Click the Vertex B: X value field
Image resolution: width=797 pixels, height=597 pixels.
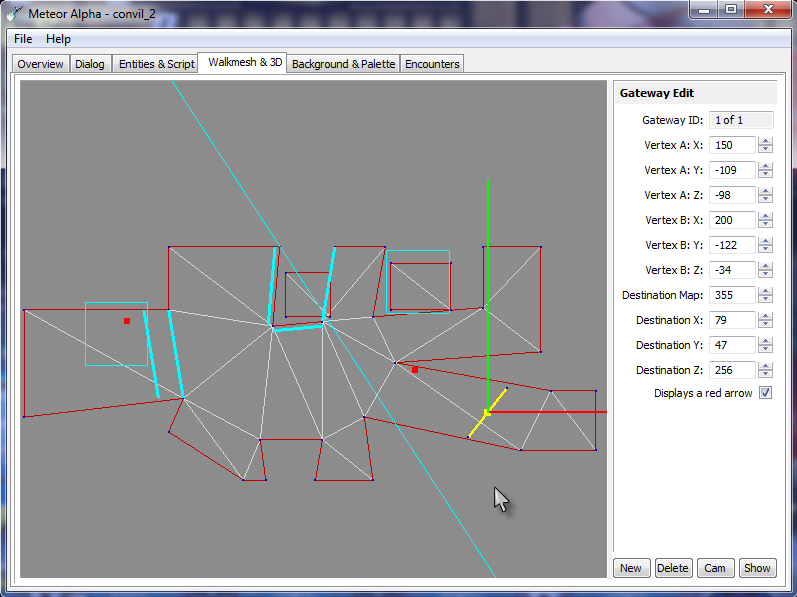point(732,220)
